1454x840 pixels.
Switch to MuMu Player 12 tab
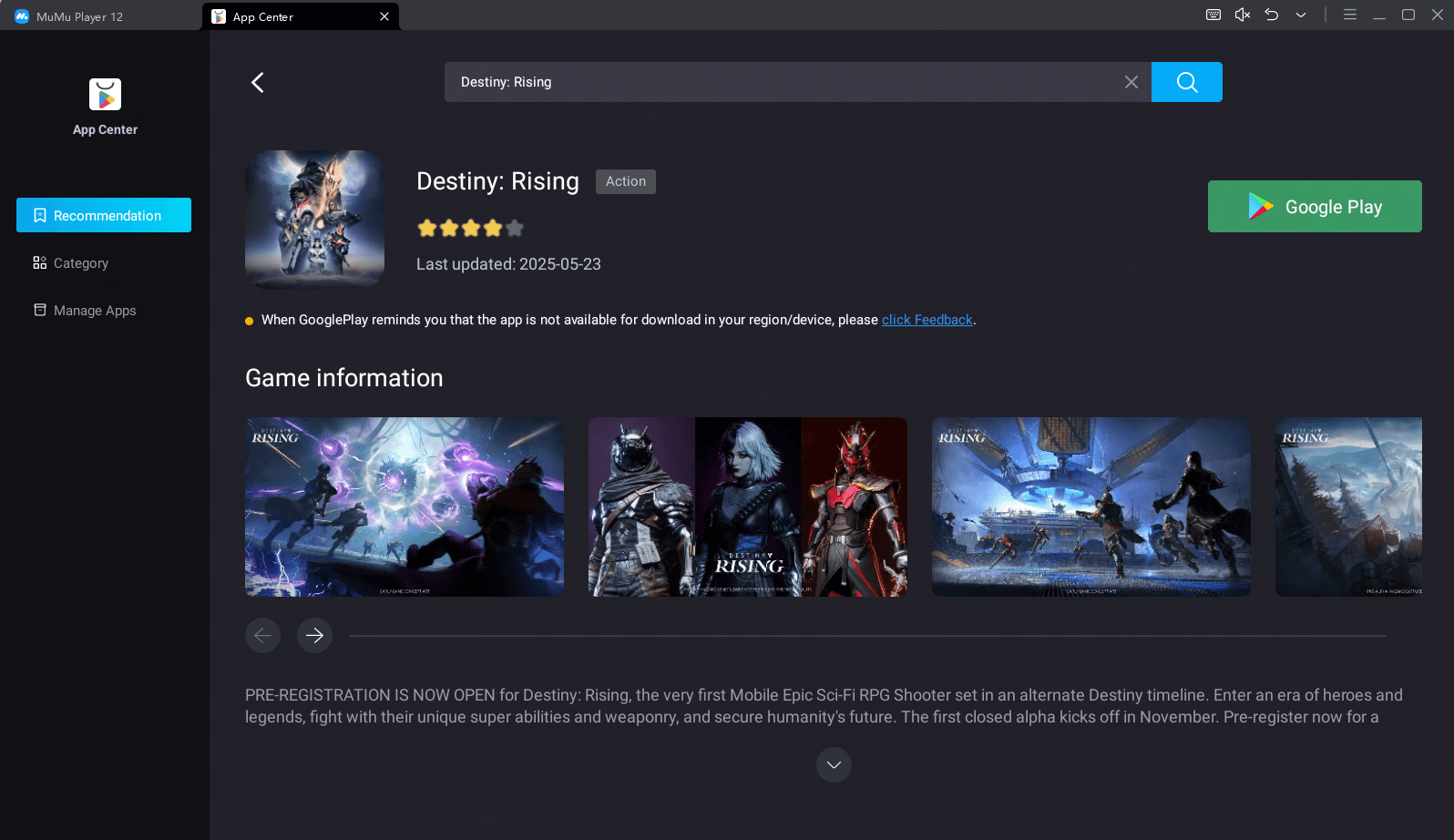100,16
